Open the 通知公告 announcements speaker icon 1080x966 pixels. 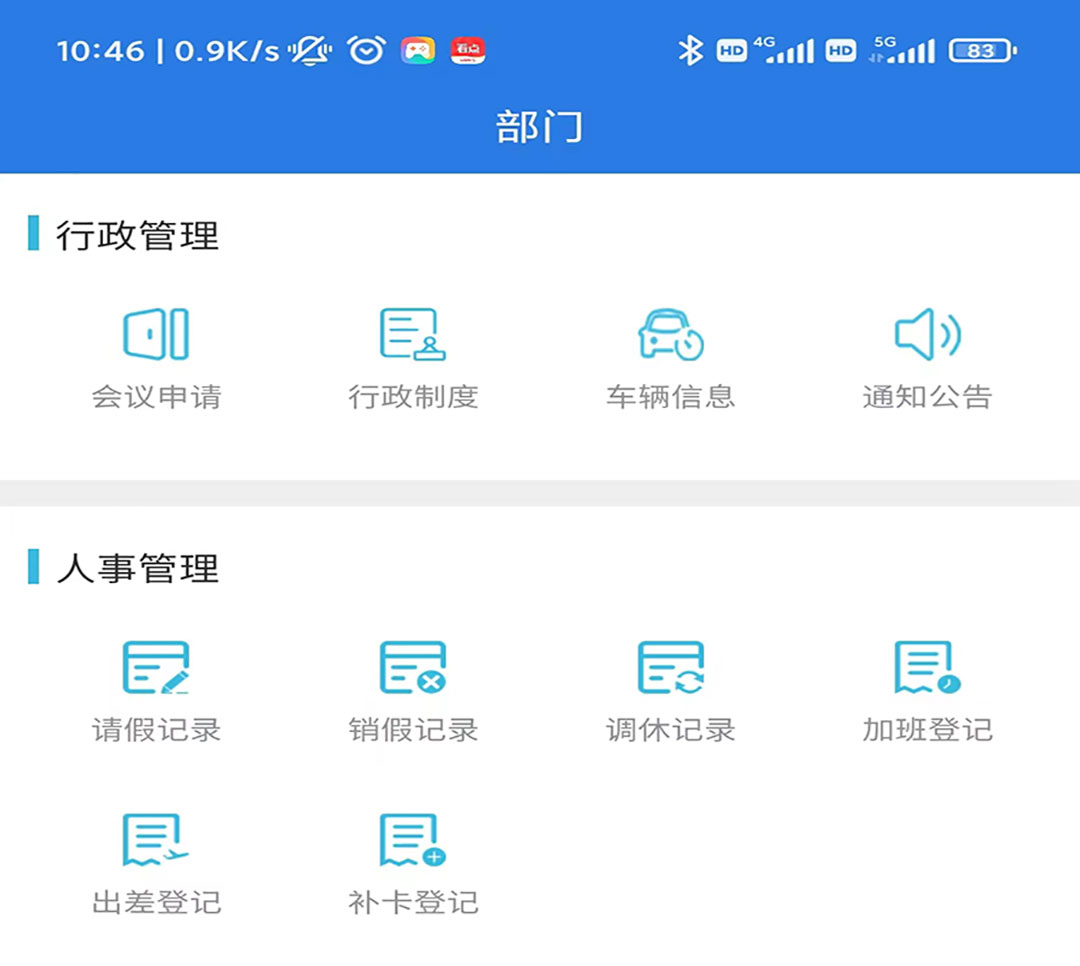[x=927, y=334]
